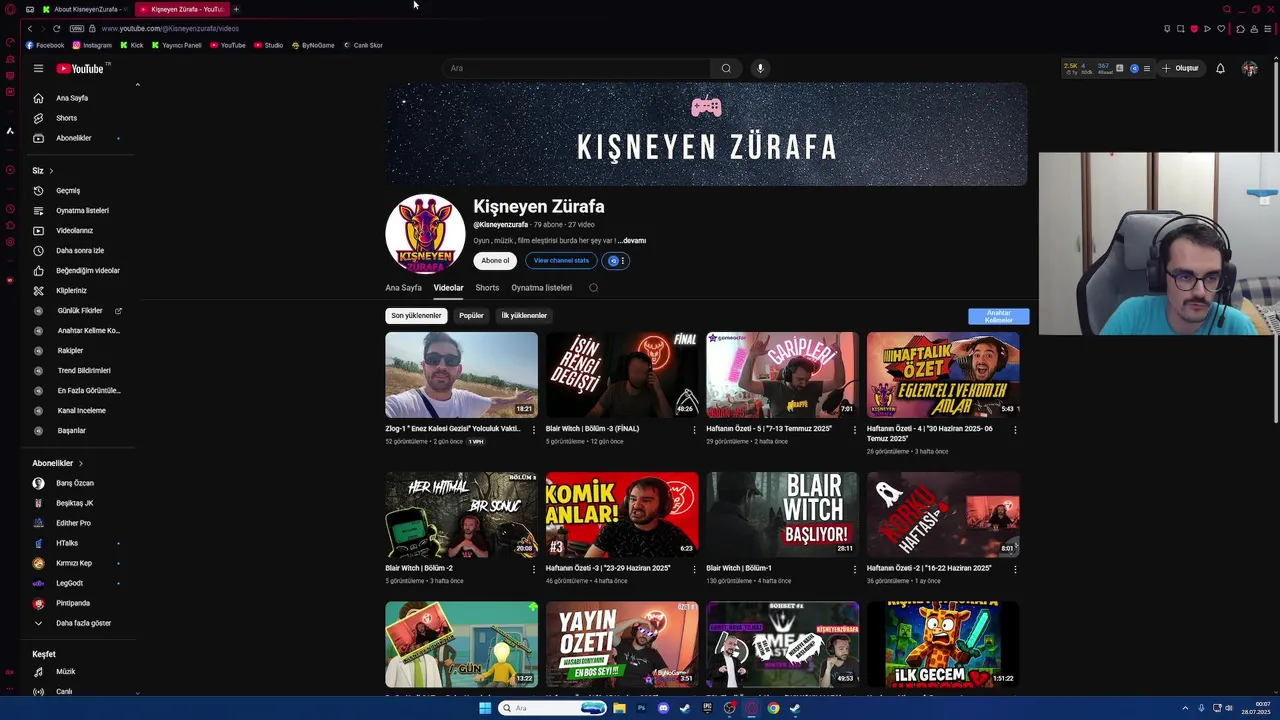Image resolution: width=1280 pixels, height=720 pixels.
Task: Click the search magnifier button
Action: click(726, 68)
